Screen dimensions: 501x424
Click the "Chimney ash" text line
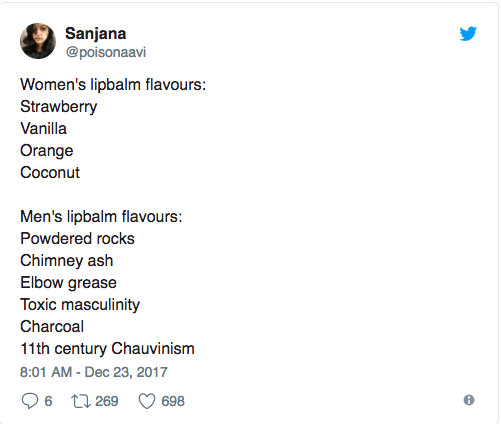point(67,261)
